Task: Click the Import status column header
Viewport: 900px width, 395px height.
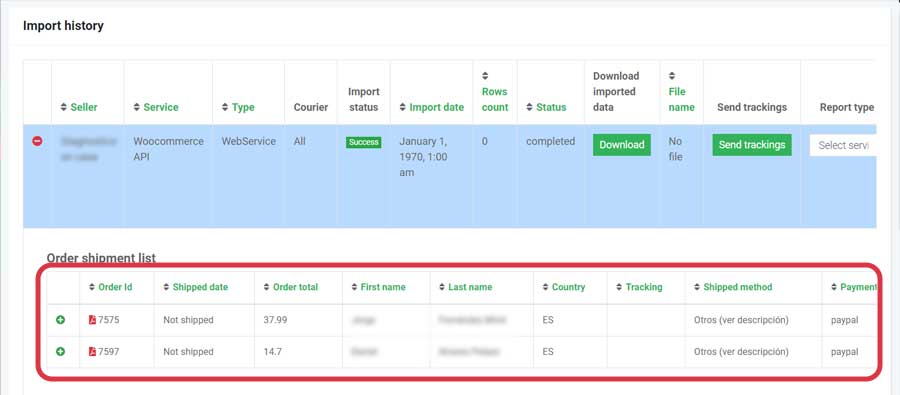Action: point(363,99)
